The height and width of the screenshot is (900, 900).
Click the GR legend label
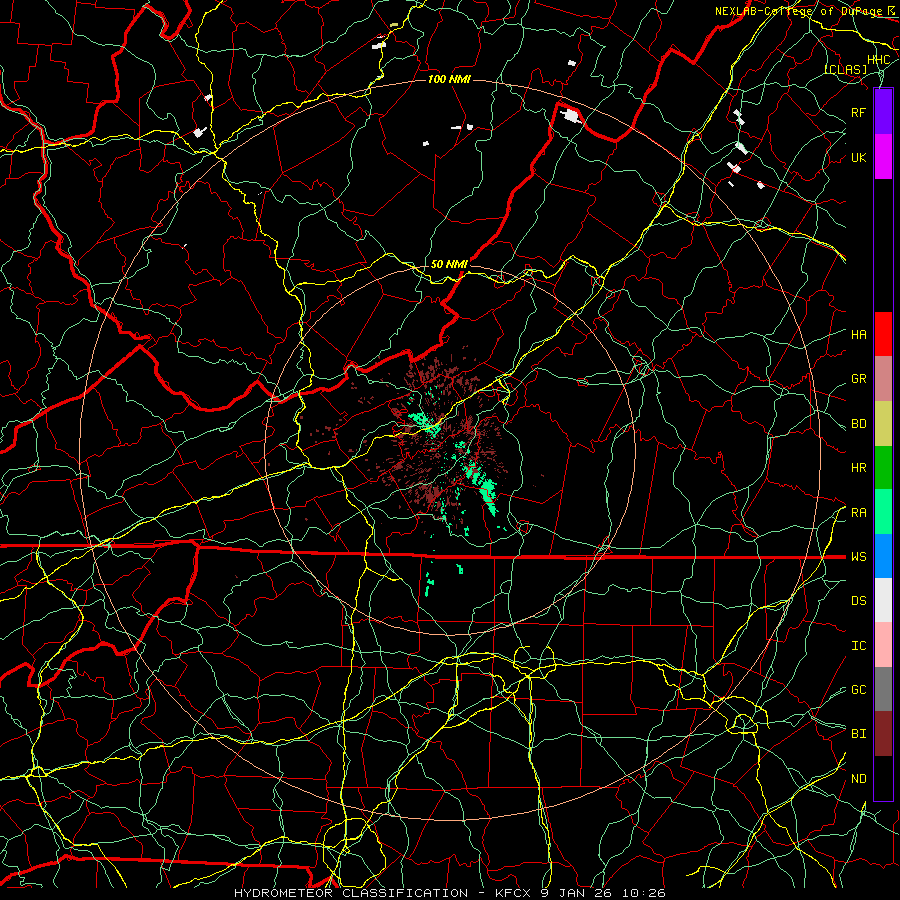point(858,379)
